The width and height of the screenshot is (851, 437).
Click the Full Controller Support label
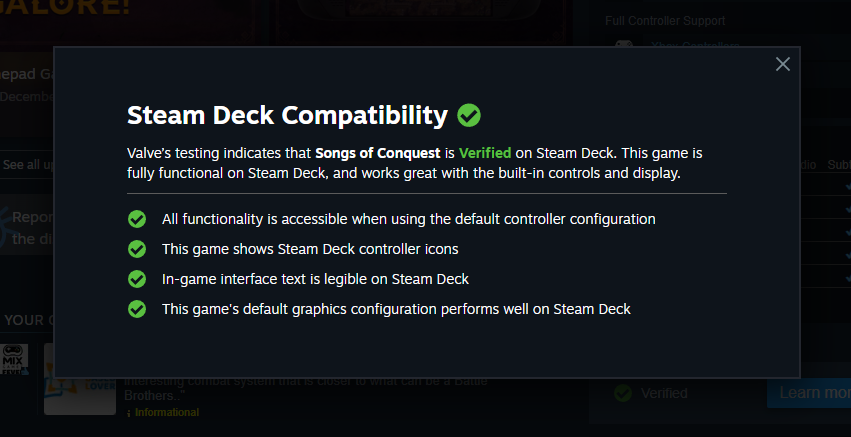pyautogui.click(x=665, y=21)
